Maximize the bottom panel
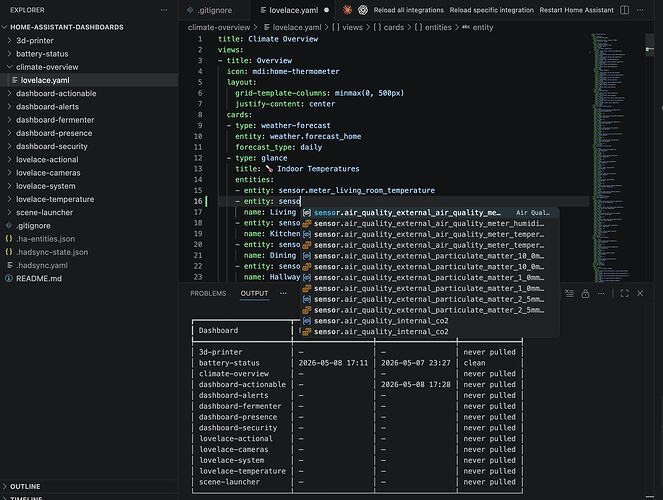The image size is (663, 500). coord(624,293)
